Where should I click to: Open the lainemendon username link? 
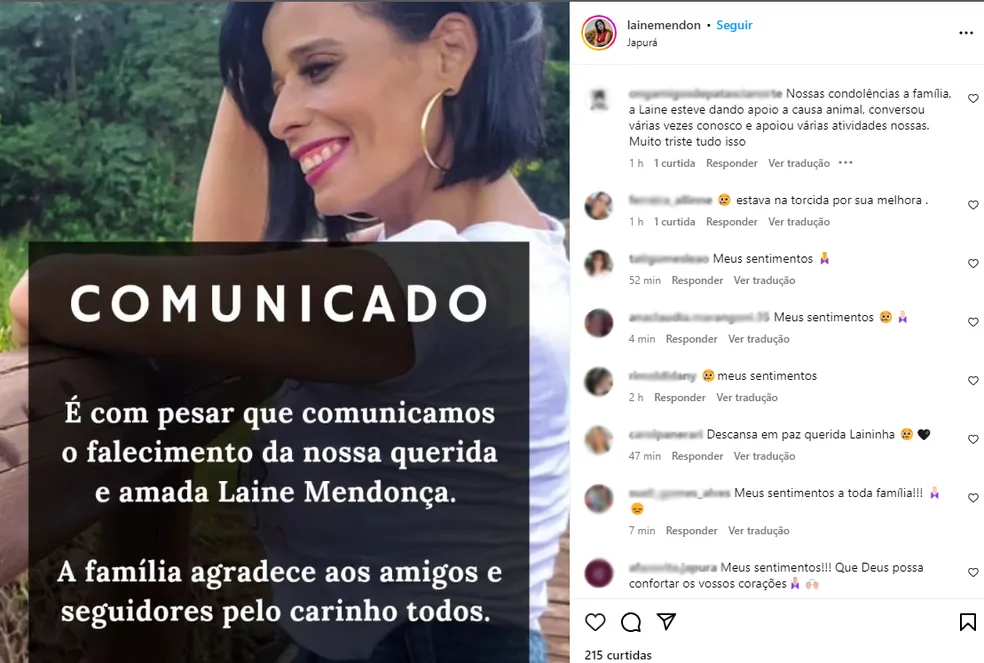tap(663, 25)
